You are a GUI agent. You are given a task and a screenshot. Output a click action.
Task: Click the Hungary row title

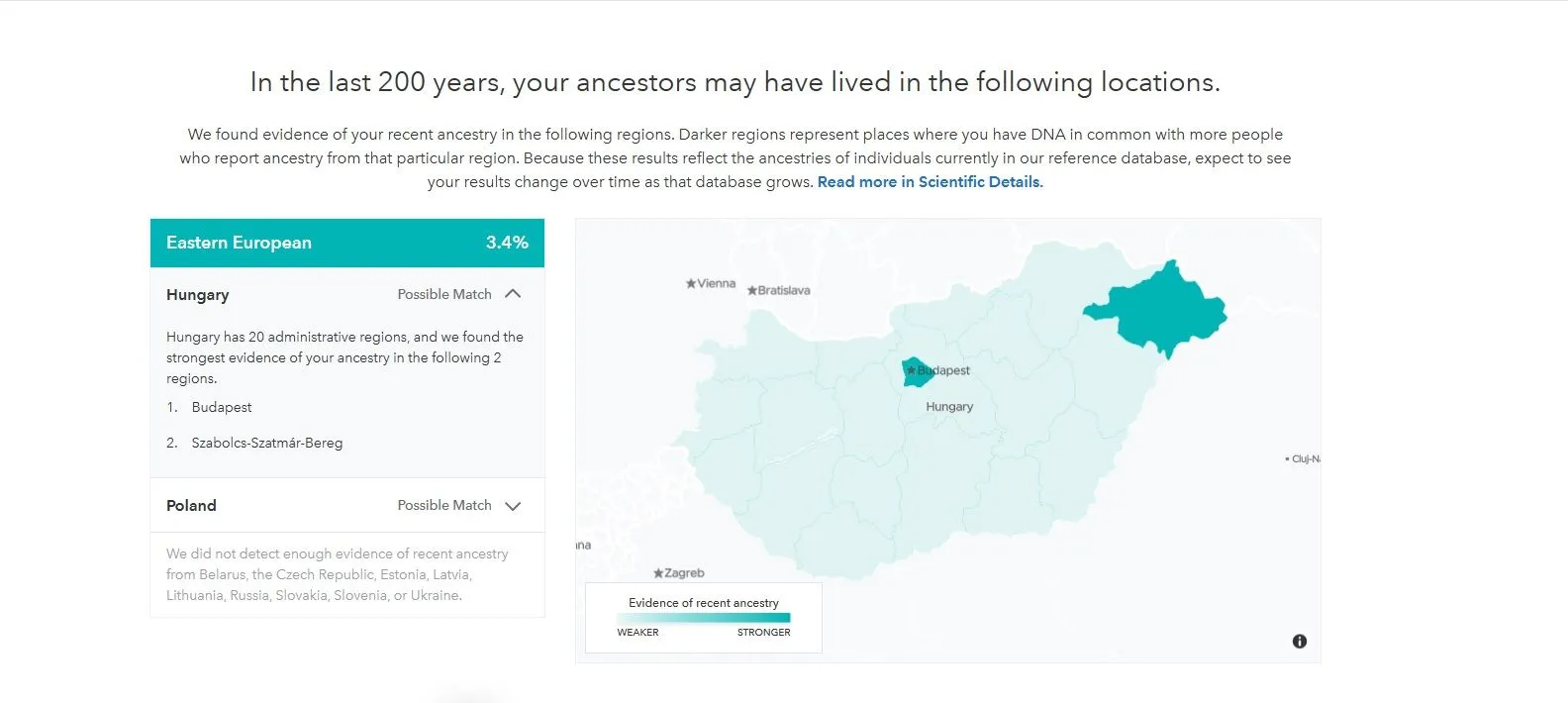click(198, 295)
